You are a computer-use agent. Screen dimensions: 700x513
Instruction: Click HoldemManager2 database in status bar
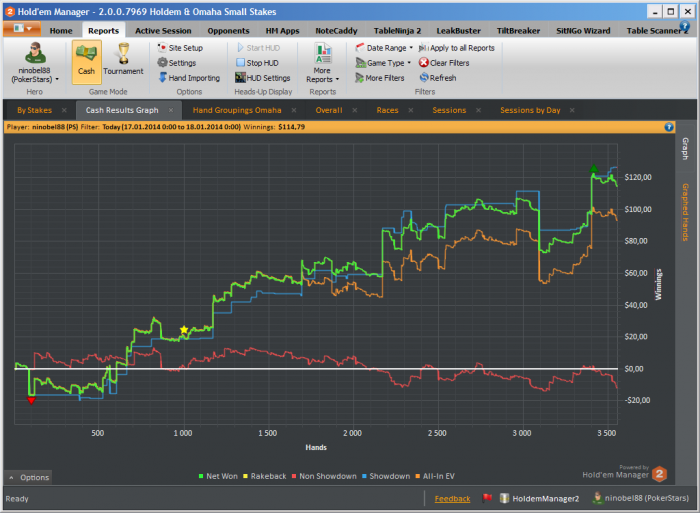539,498
